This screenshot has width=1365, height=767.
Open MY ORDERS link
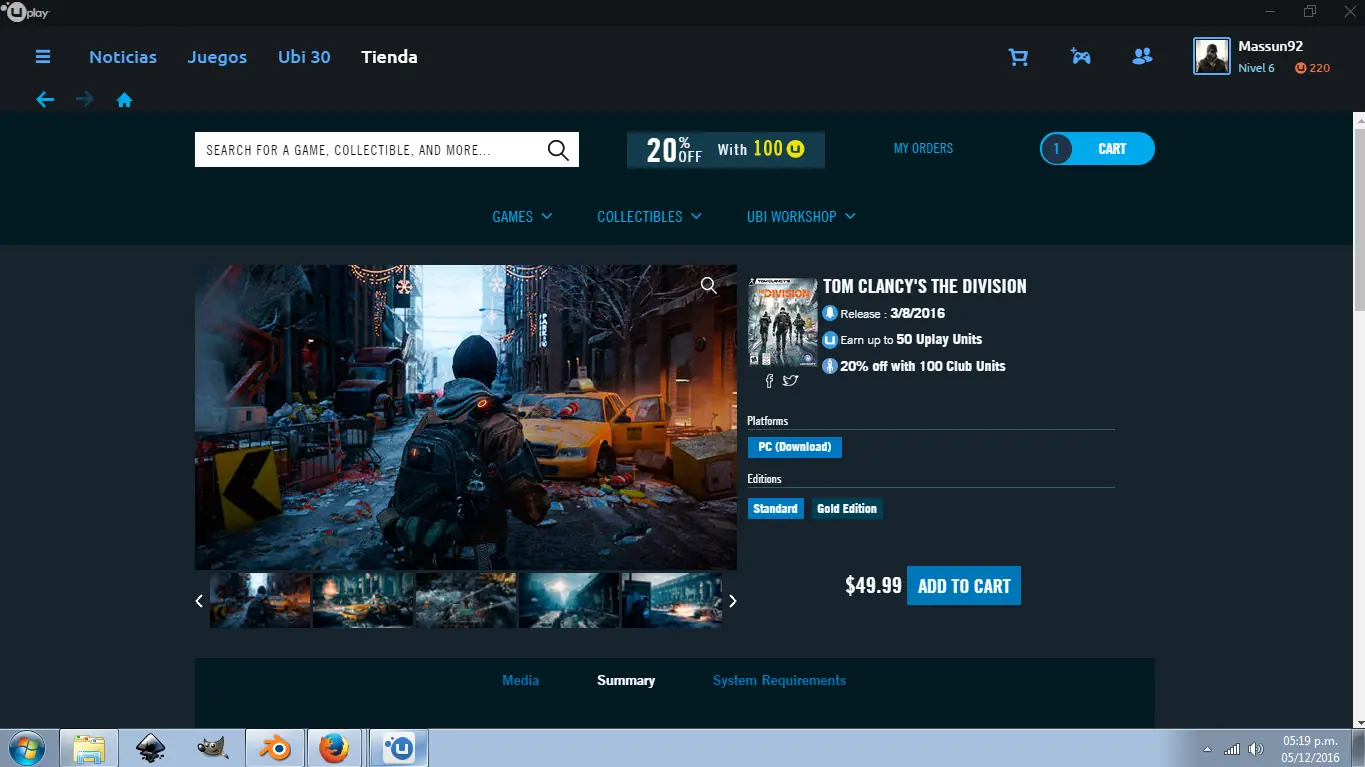click(x=923, y=149)
